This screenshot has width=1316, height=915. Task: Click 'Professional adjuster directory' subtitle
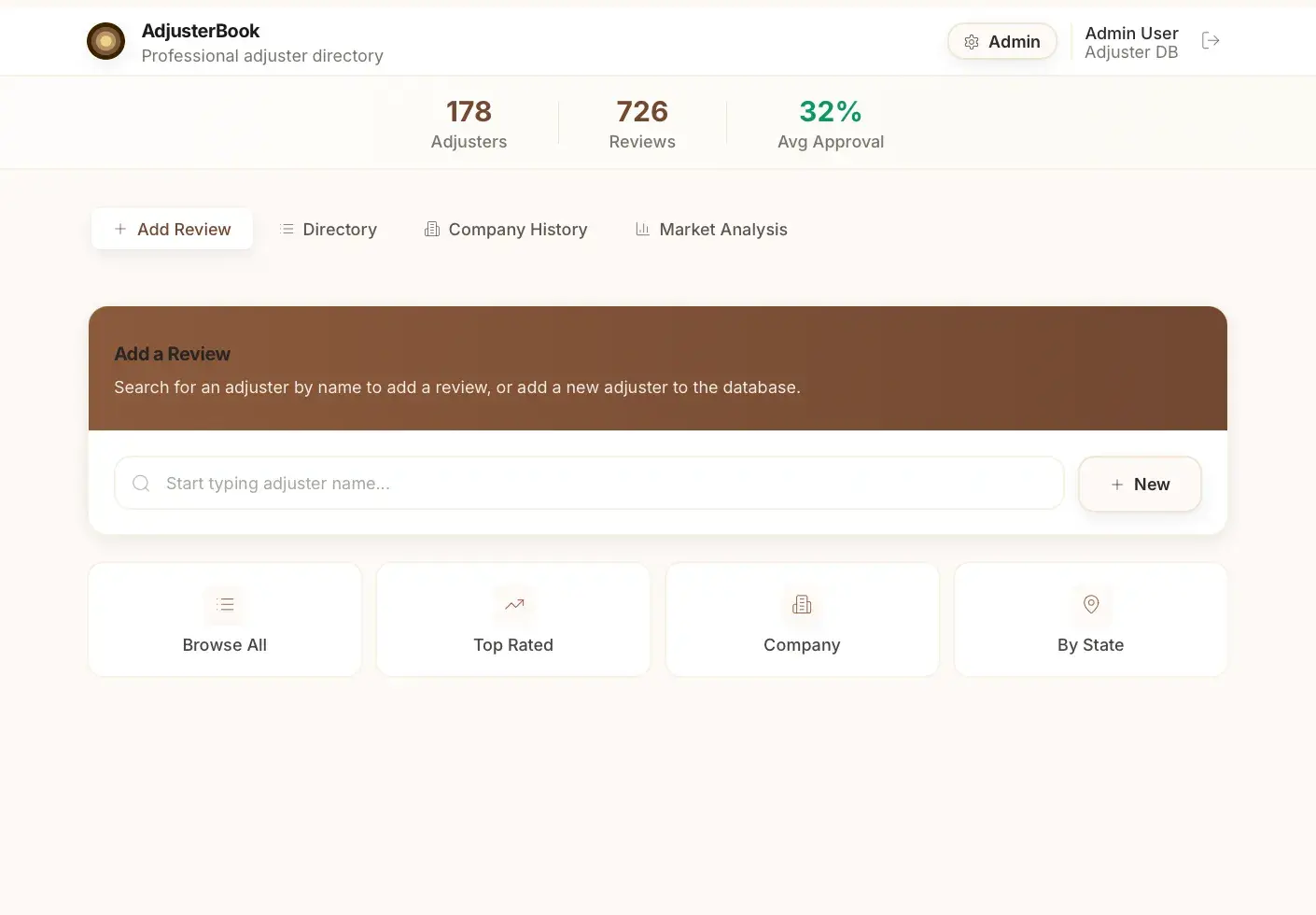(262, 56)
